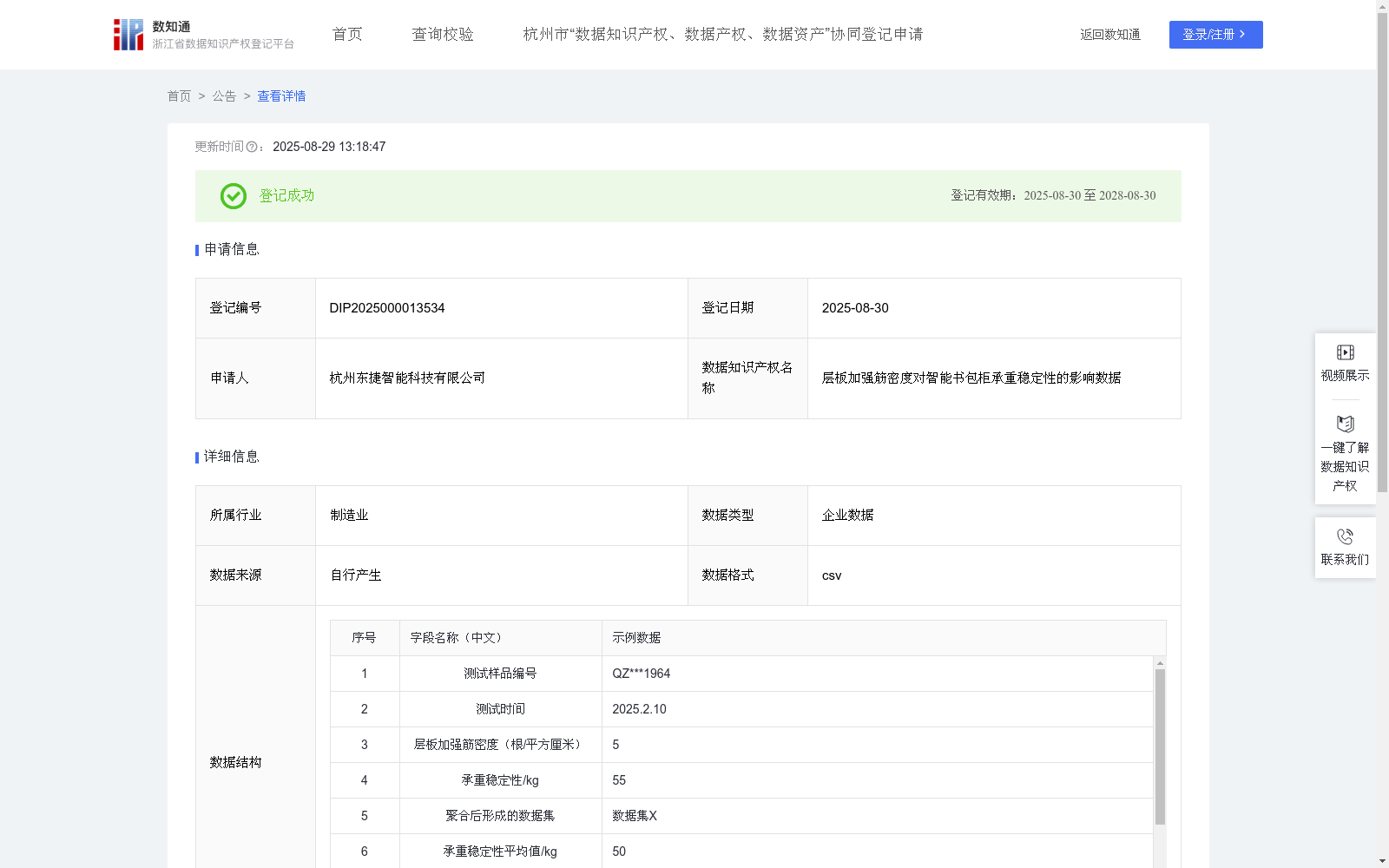Click help icon beside 更新时间

(x=252, y=148)
